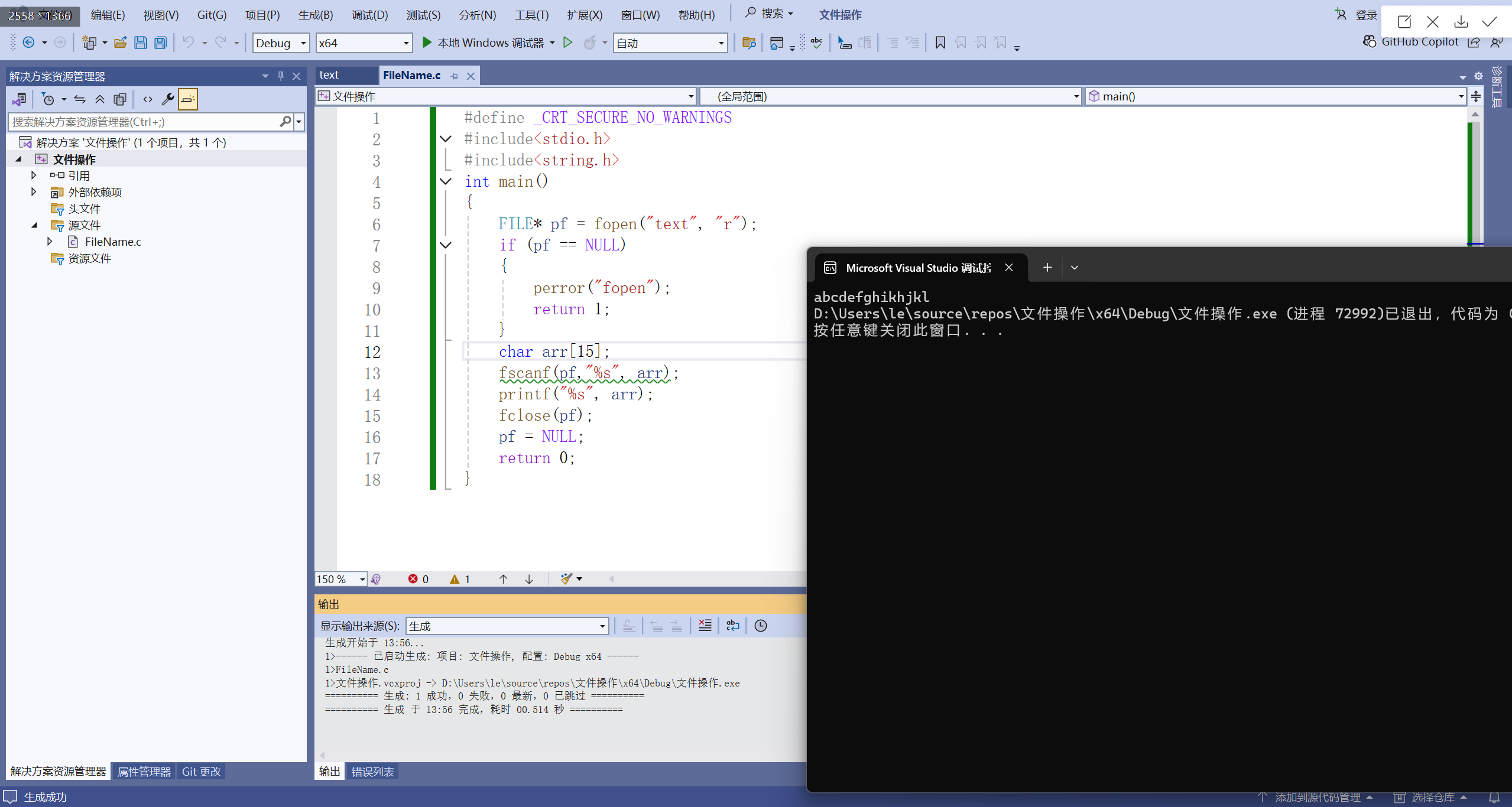
Task: Click the Solution Explorer search field
Action: [x=143, y=122]
